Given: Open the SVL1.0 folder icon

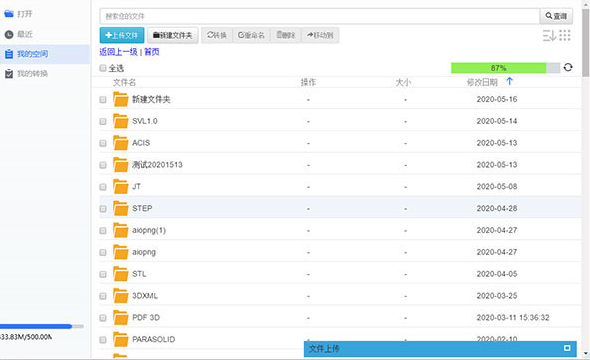Looking at the screenshot, I should tap(121, 121).
